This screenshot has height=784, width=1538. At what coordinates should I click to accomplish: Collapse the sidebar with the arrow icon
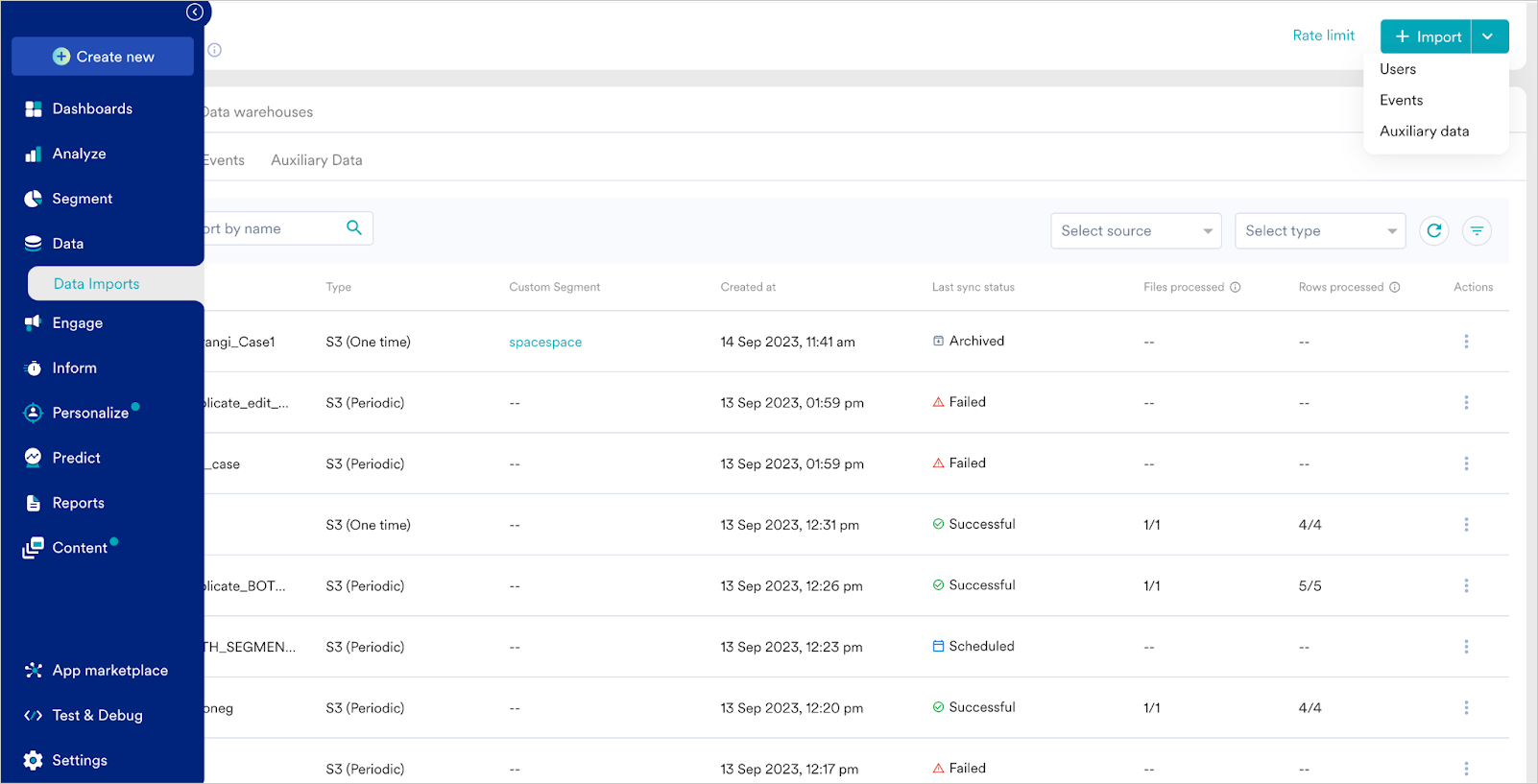[195, 12]
